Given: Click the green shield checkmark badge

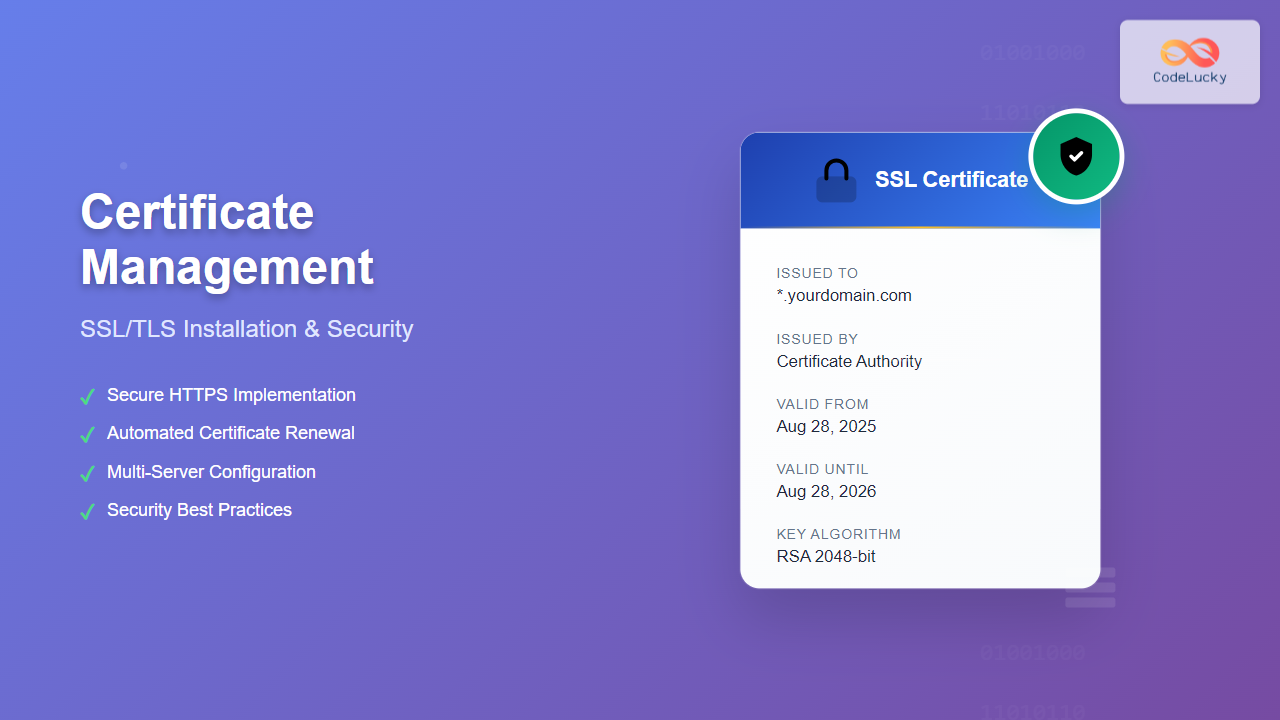Looking at the screenshot, I should tap(1076, 157).
